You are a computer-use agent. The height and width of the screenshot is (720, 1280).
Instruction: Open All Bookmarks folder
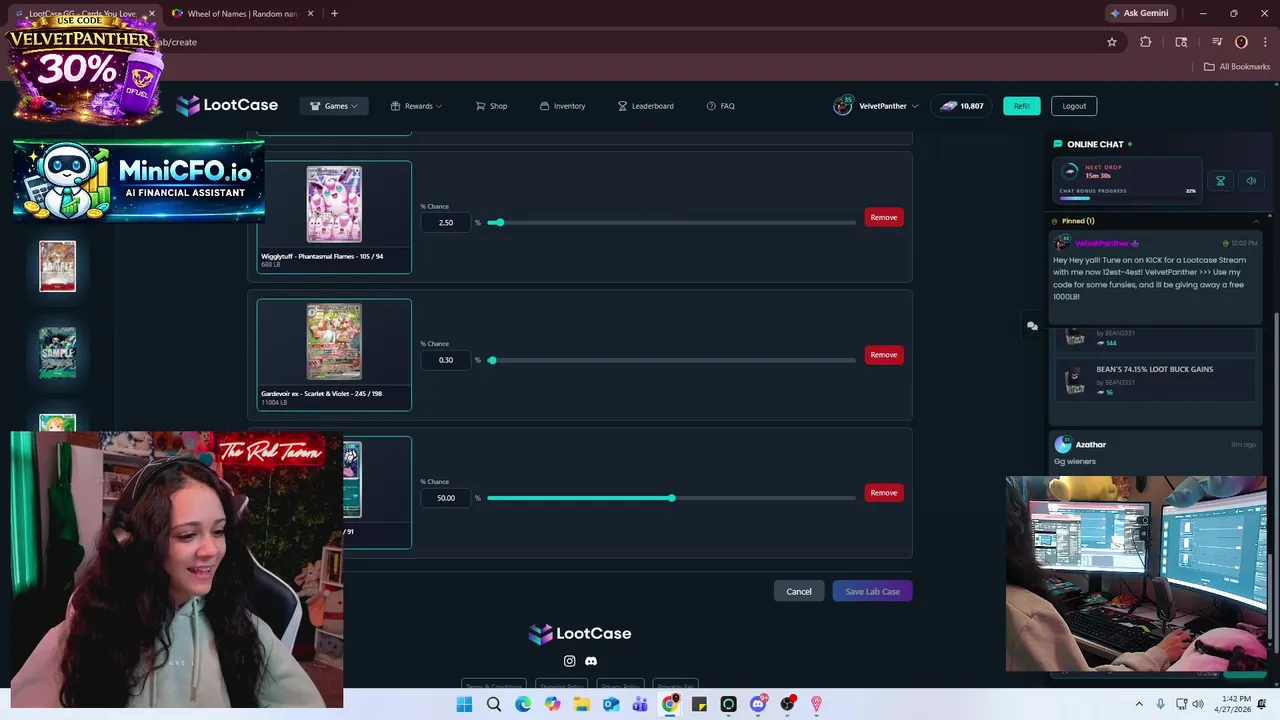pyautogui.click(x=1236, y=67)
